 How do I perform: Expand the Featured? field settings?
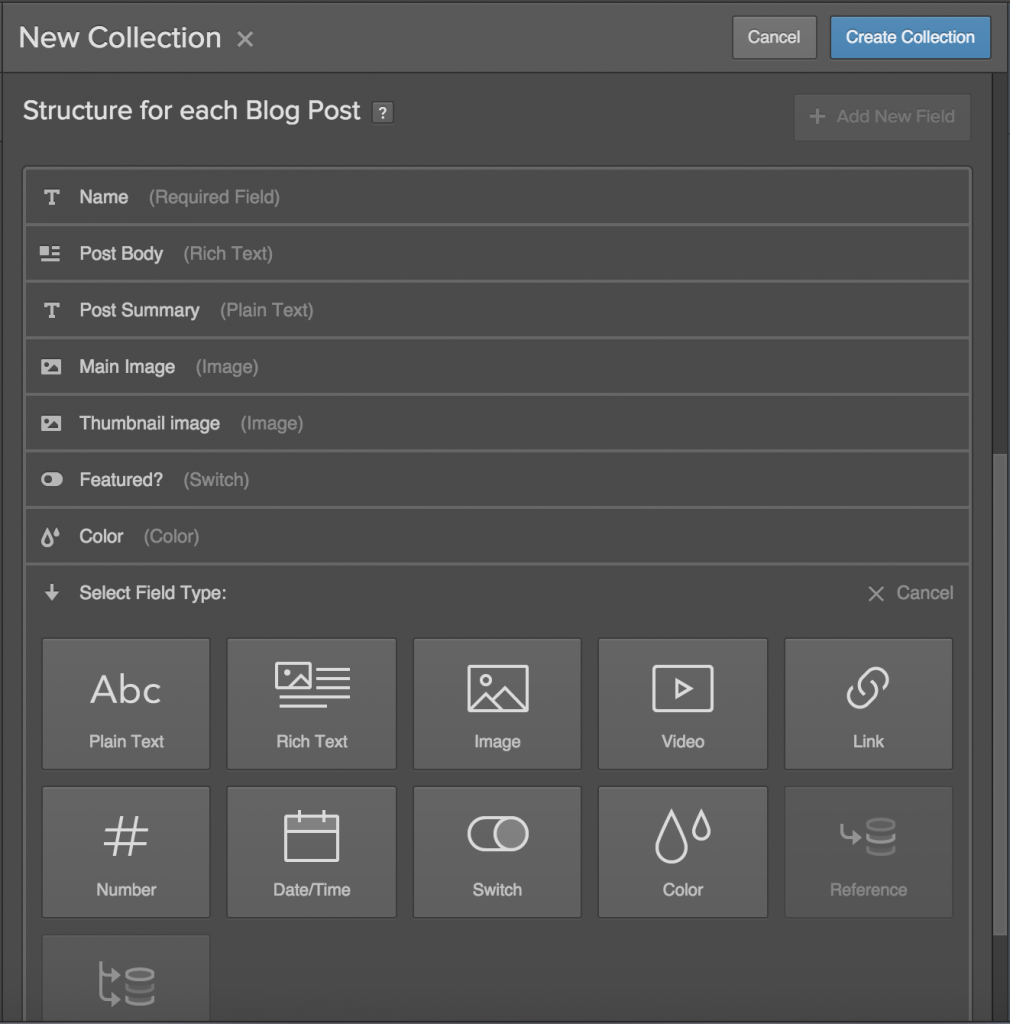click(x=496, y=479)
